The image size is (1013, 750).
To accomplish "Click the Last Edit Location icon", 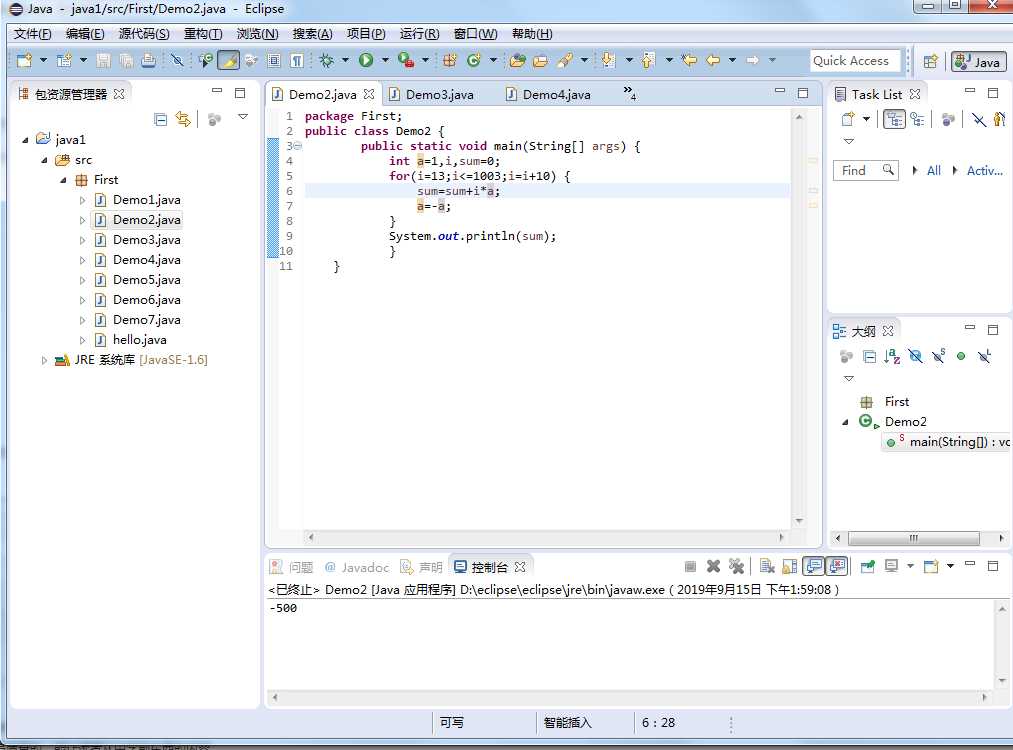I will click(x=689, y=60).
